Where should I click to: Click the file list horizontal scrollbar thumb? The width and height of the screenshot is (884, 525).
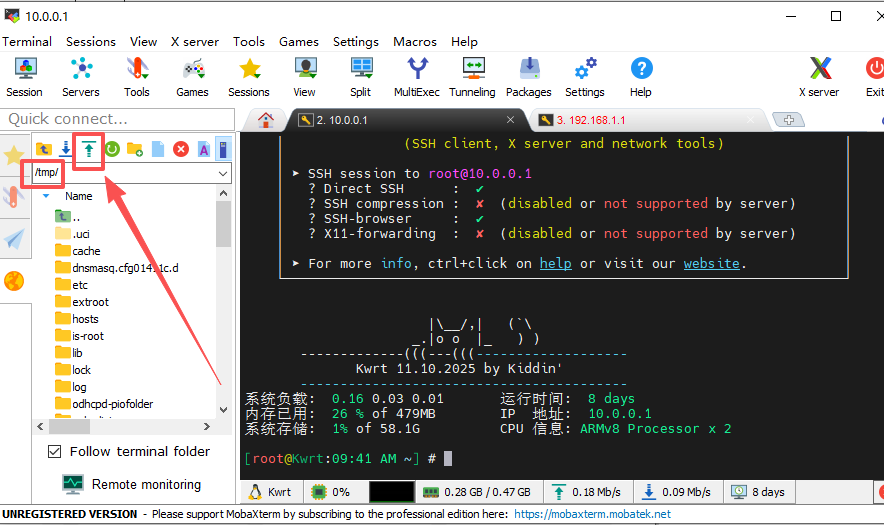(x=69, y=427)
